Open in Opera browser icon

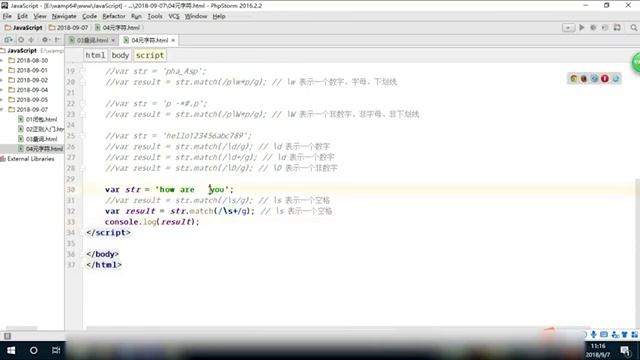click(x=604, y=78)
